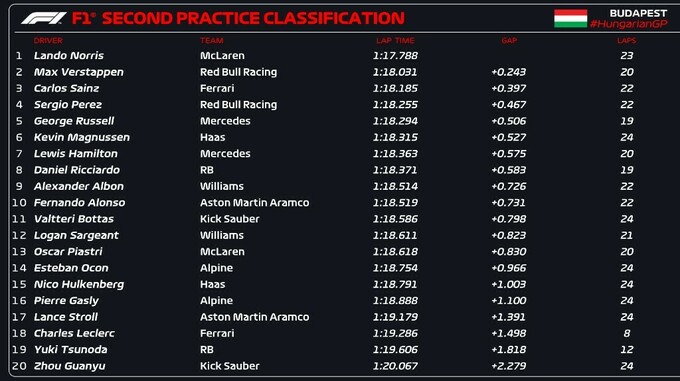Click the LAP TIME column header
The image size is (680, 381).
click(x=395, y=40)
